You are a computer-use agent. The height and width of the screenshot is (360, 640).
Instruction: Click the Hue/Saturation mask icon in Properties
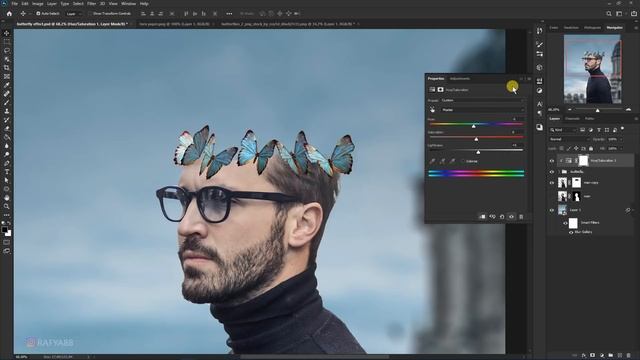(440, 90)
